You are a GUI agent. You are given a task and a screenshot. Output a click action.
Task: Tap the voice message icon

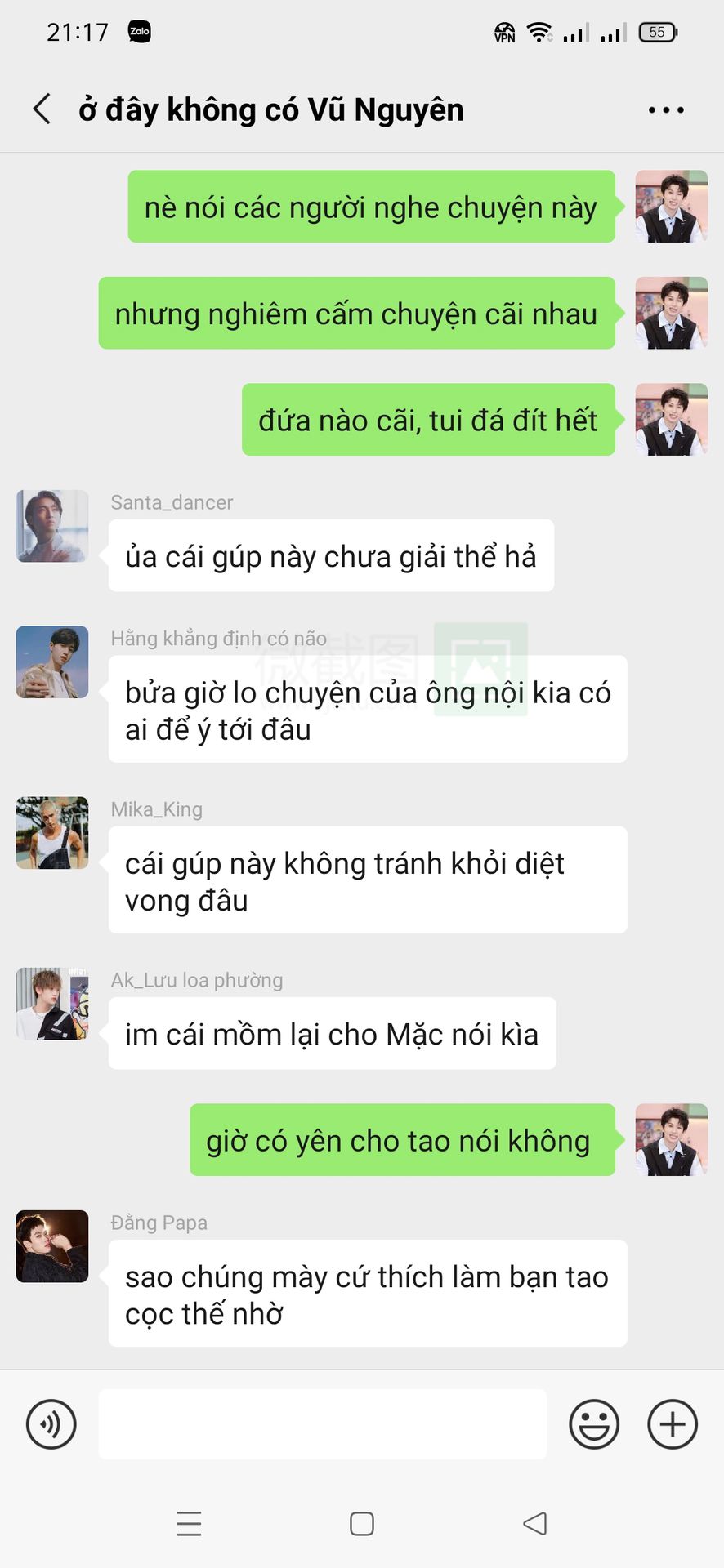(x=51, y=1424)
